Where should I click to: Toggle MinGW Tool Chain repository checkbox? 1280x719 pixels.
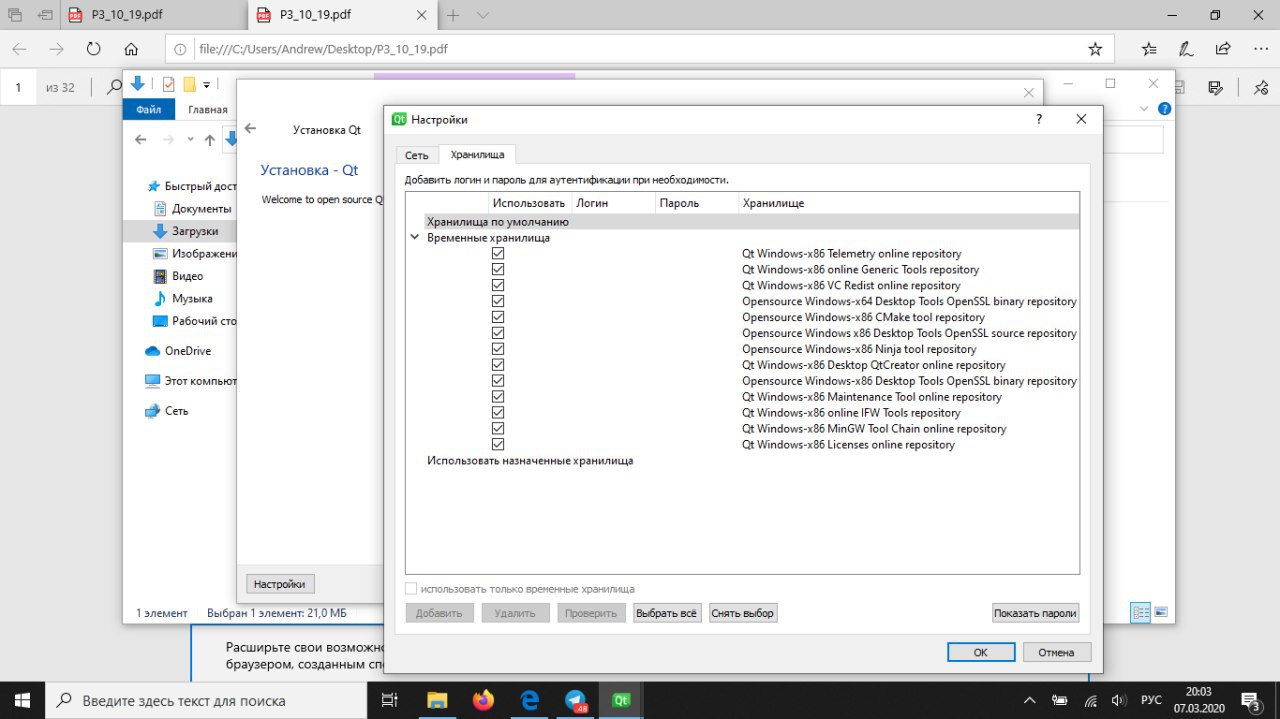(x=498, y=429)
